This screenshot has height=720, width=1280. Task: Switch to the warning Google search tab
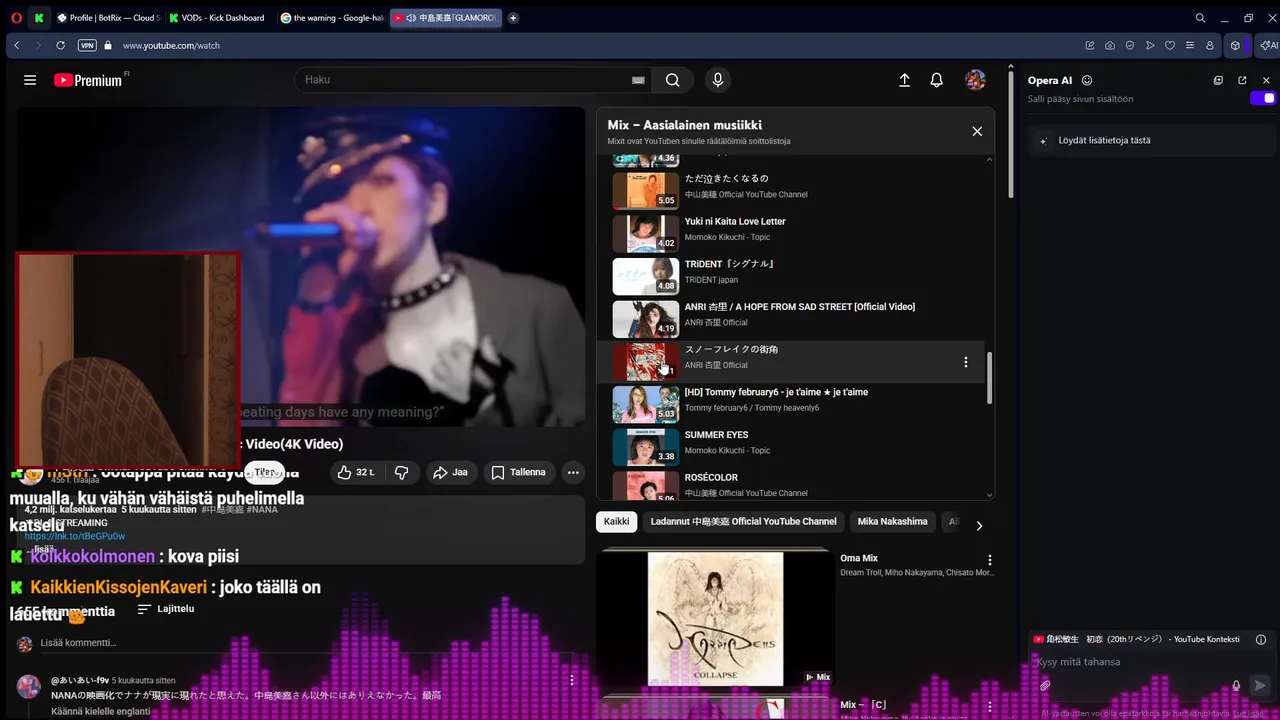coord(332,18)
